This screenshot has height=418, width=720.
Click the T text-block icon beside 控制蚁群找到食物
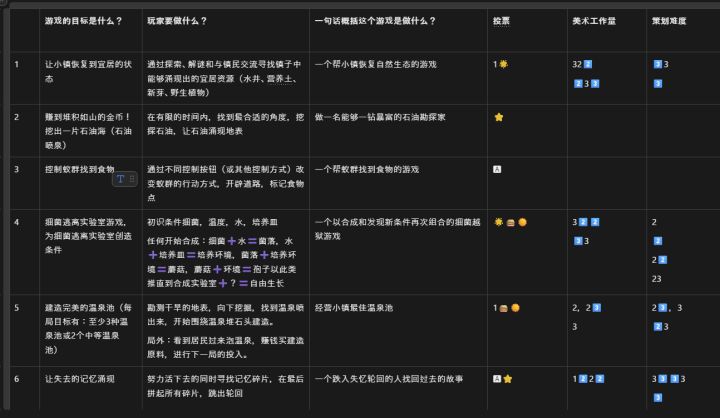pos(120,179)
